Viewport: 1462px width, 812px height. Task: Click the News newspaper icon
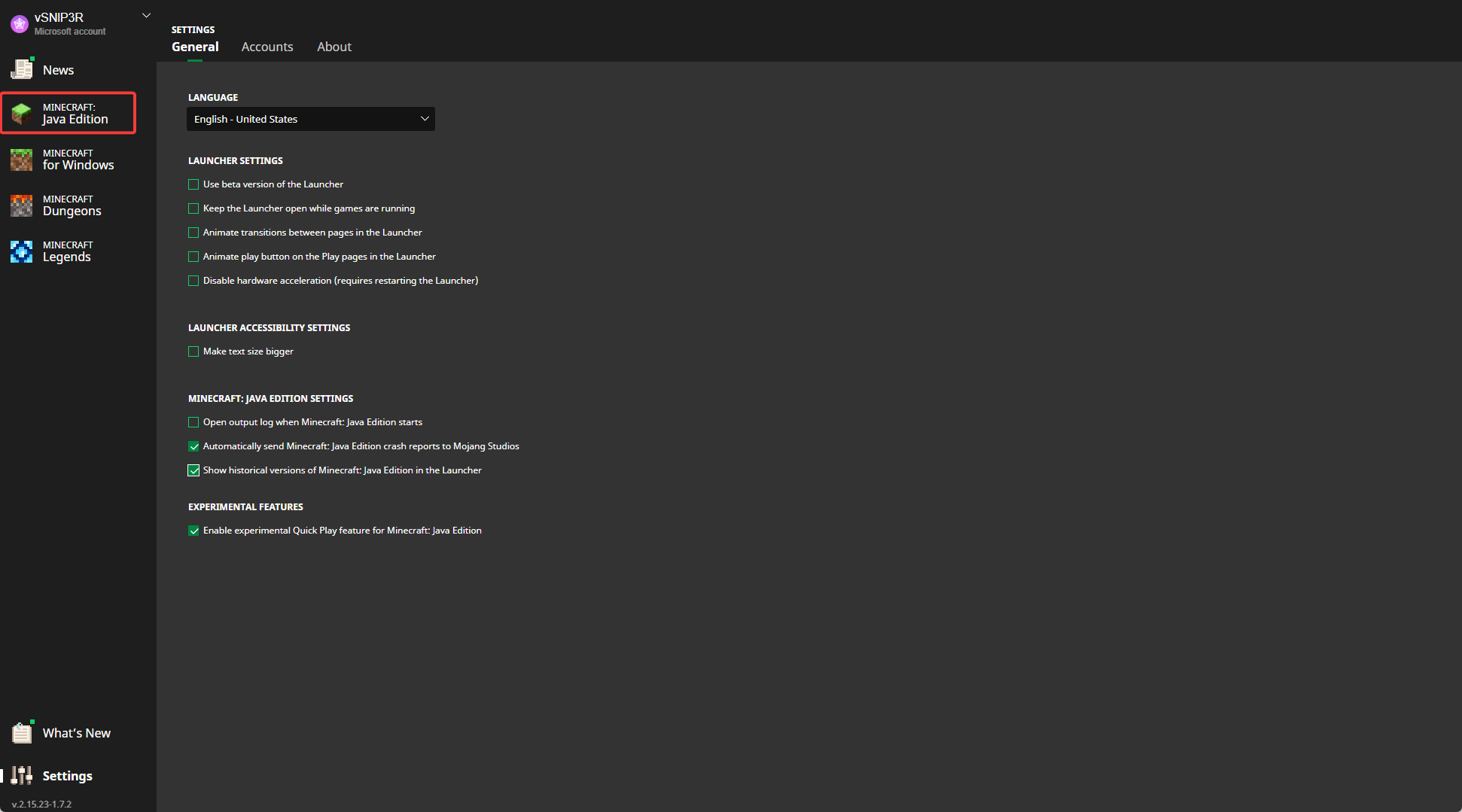(x=22, y=69)
